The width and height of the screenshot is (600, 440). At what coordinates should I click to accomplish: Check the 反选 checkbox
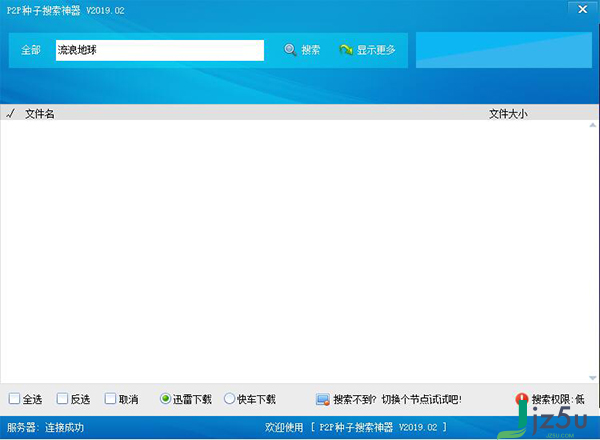[x=62, y=399]
